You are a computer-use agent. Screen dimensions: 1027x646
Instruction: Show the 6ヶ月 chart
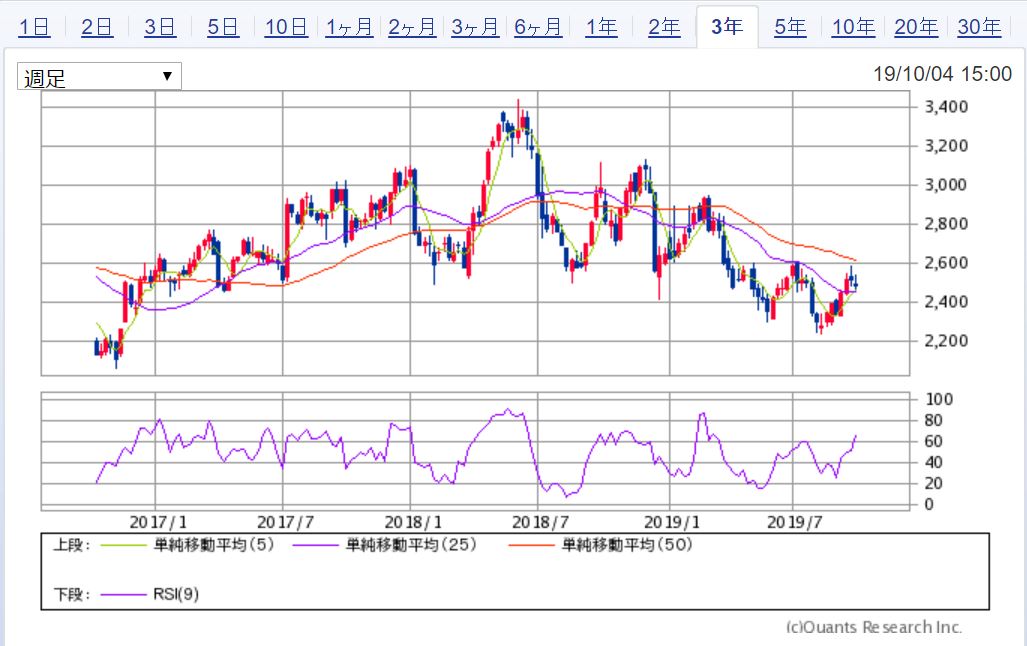point(538,28)
